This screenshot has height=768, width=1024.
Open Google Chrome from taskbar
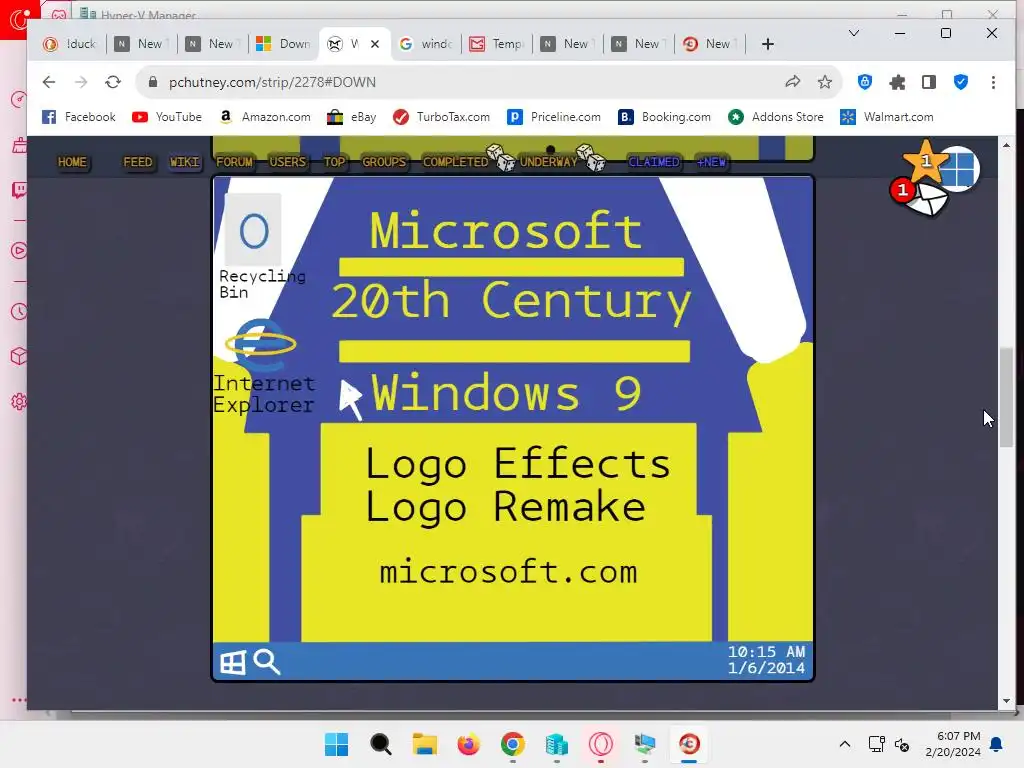coord(513,744)
